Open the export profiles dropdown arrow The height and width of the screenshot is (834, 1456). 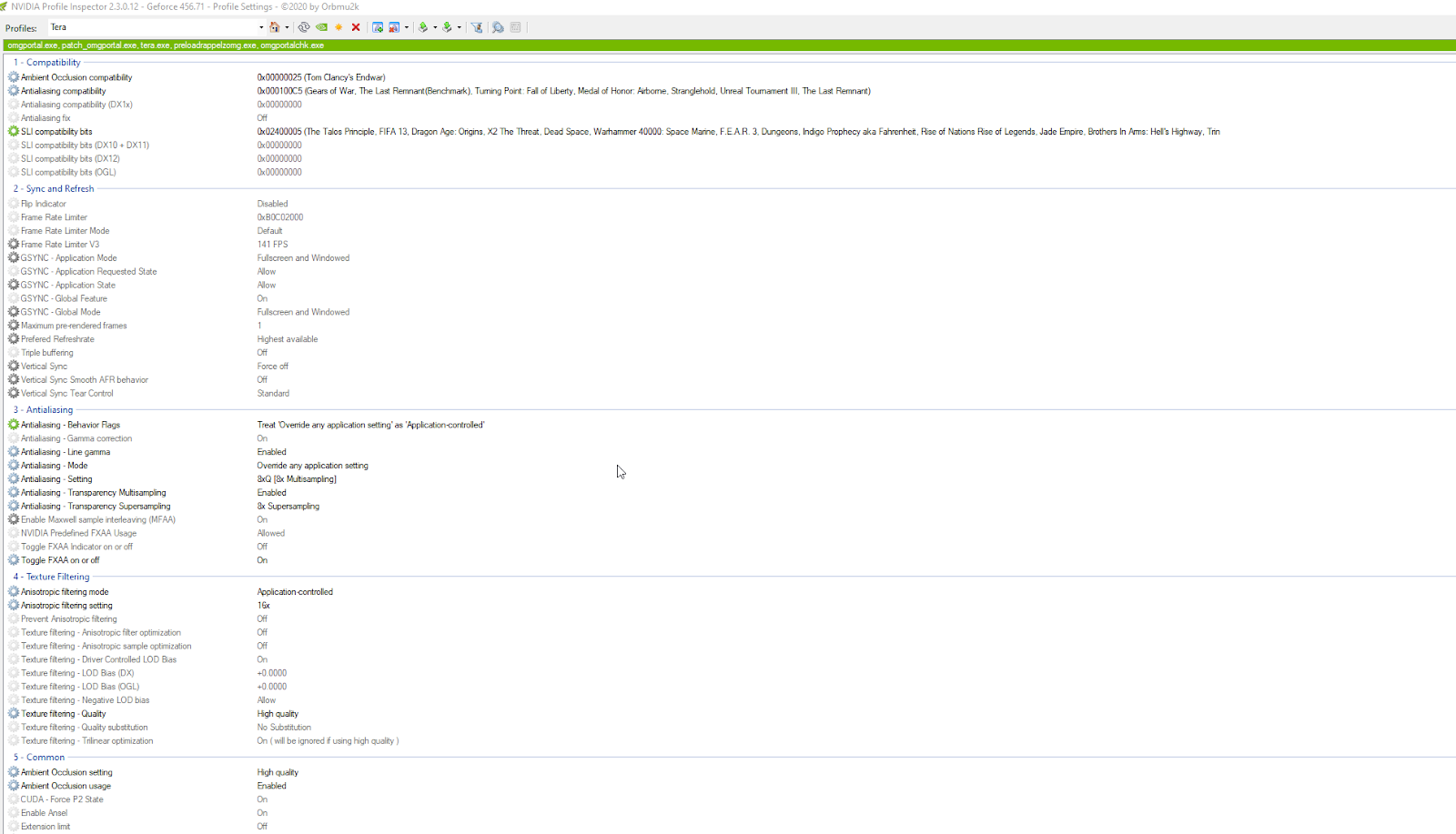(435, 27)
